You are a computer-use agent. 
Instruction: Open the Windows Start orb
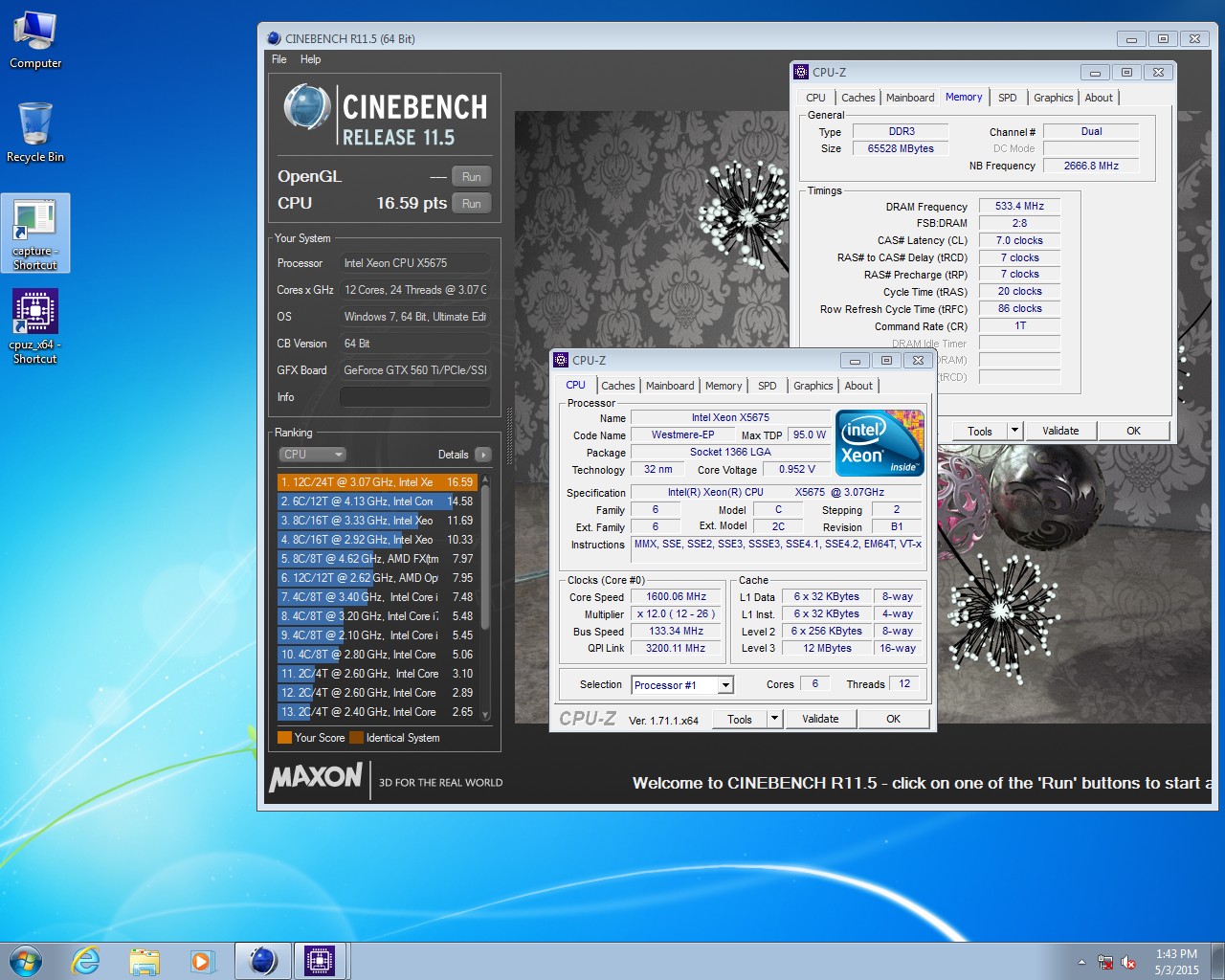tap(26, 961)
